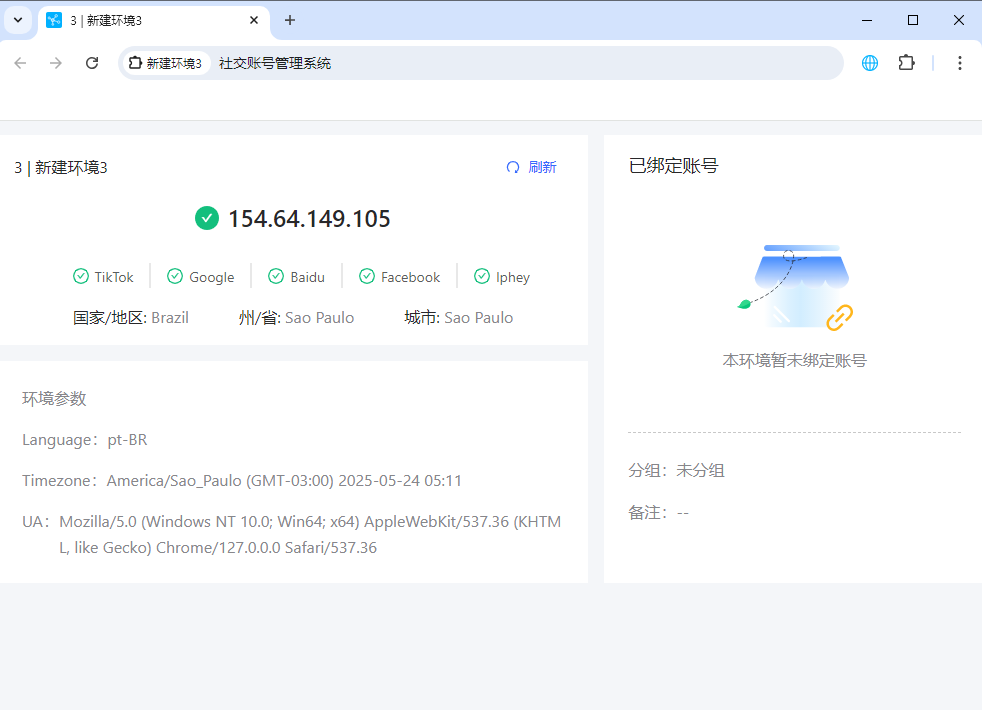982x710 pixels.
Task: Click the green IP verified checkmark icon
Action: [x=207, y=218]
